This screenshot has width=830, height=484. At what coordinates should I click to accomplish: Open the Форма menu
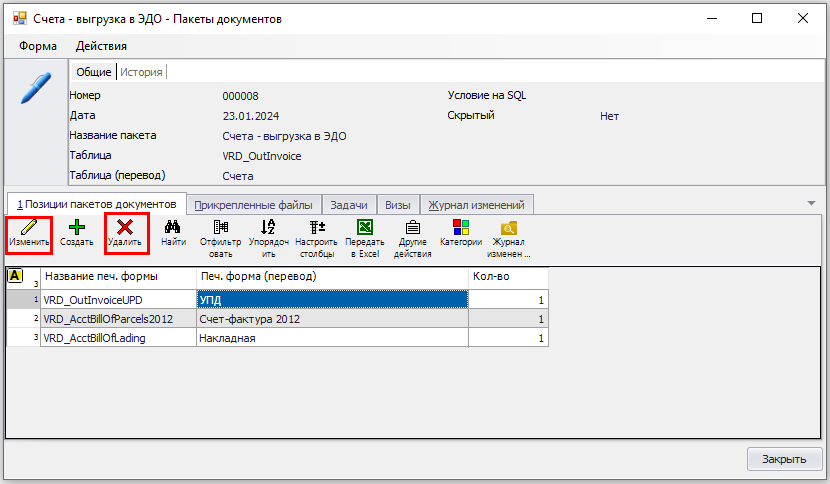tap(37, 46)
